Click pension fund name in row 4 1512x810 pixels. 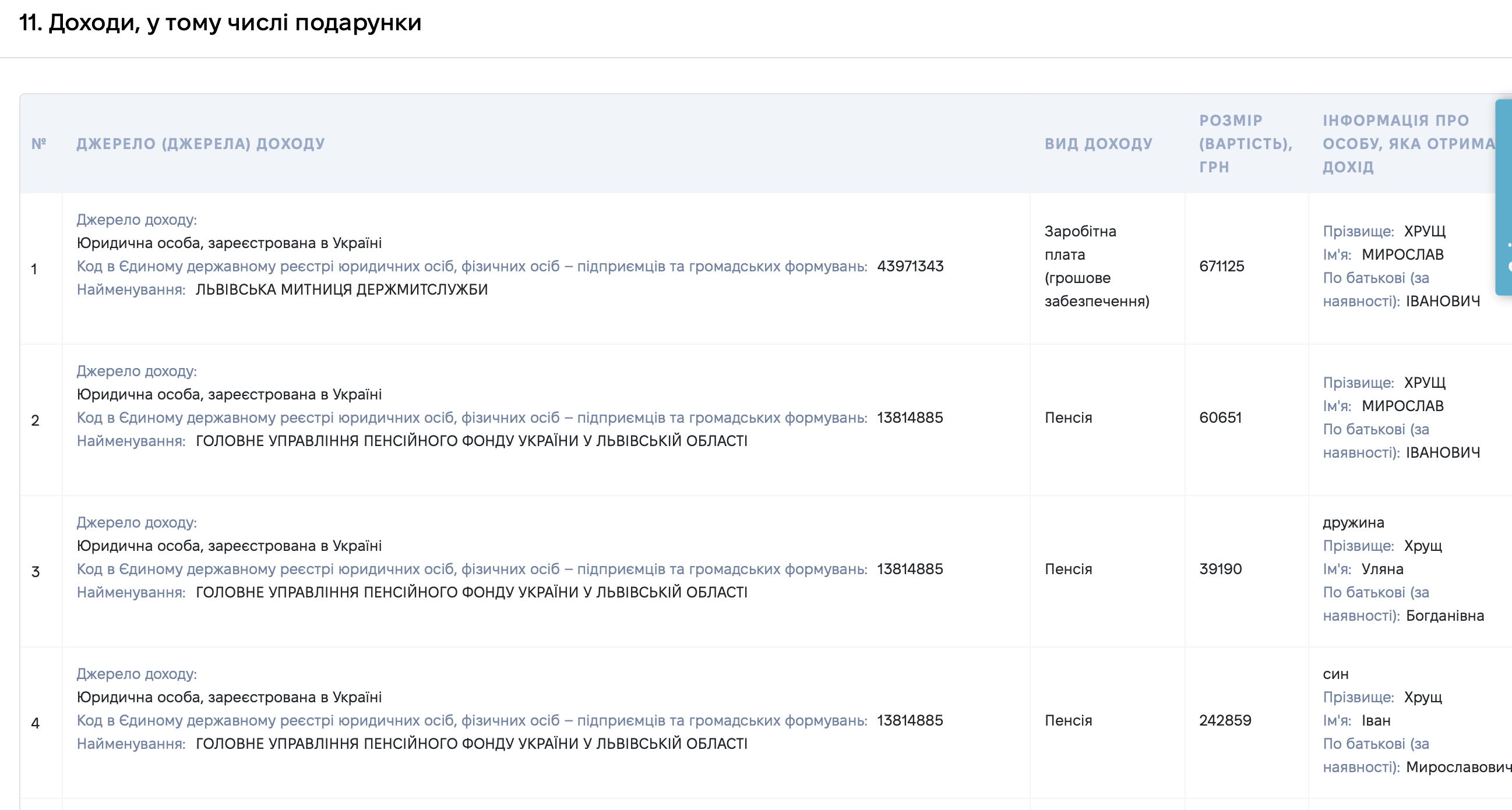tap(471, 744)
